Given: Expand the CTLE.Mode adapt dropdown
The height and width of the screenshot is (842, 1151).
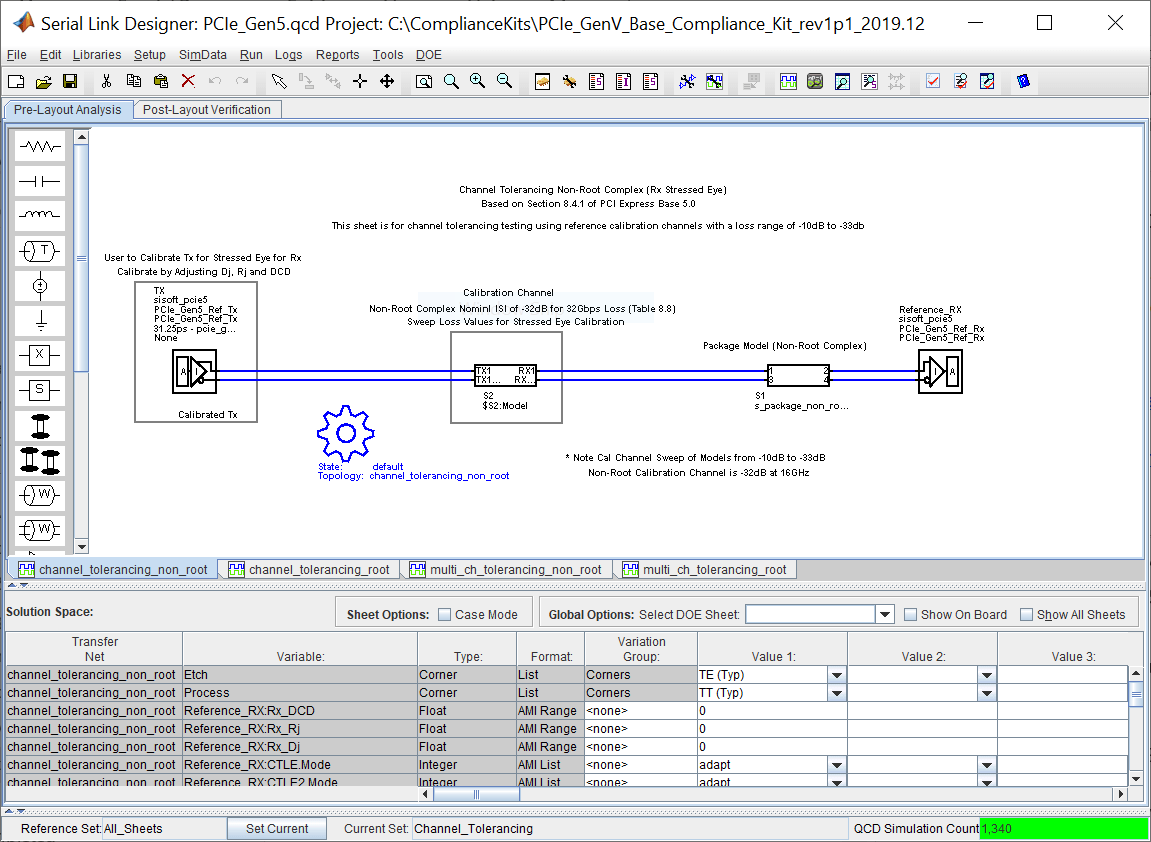Looking at the screenshot, I should point(836,765).
